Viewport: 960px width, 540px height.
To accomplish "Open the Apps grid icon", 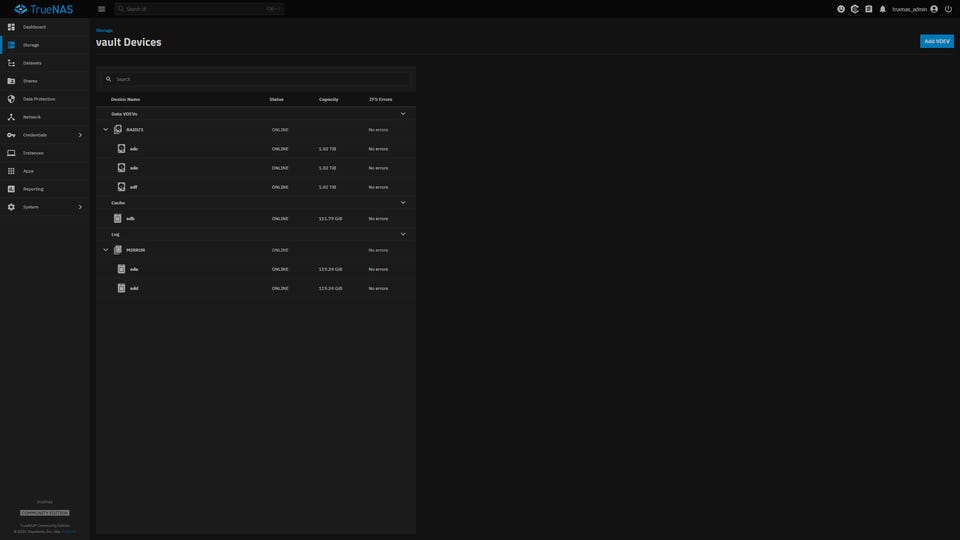I will pyautogui.click(x=11, y=171).
